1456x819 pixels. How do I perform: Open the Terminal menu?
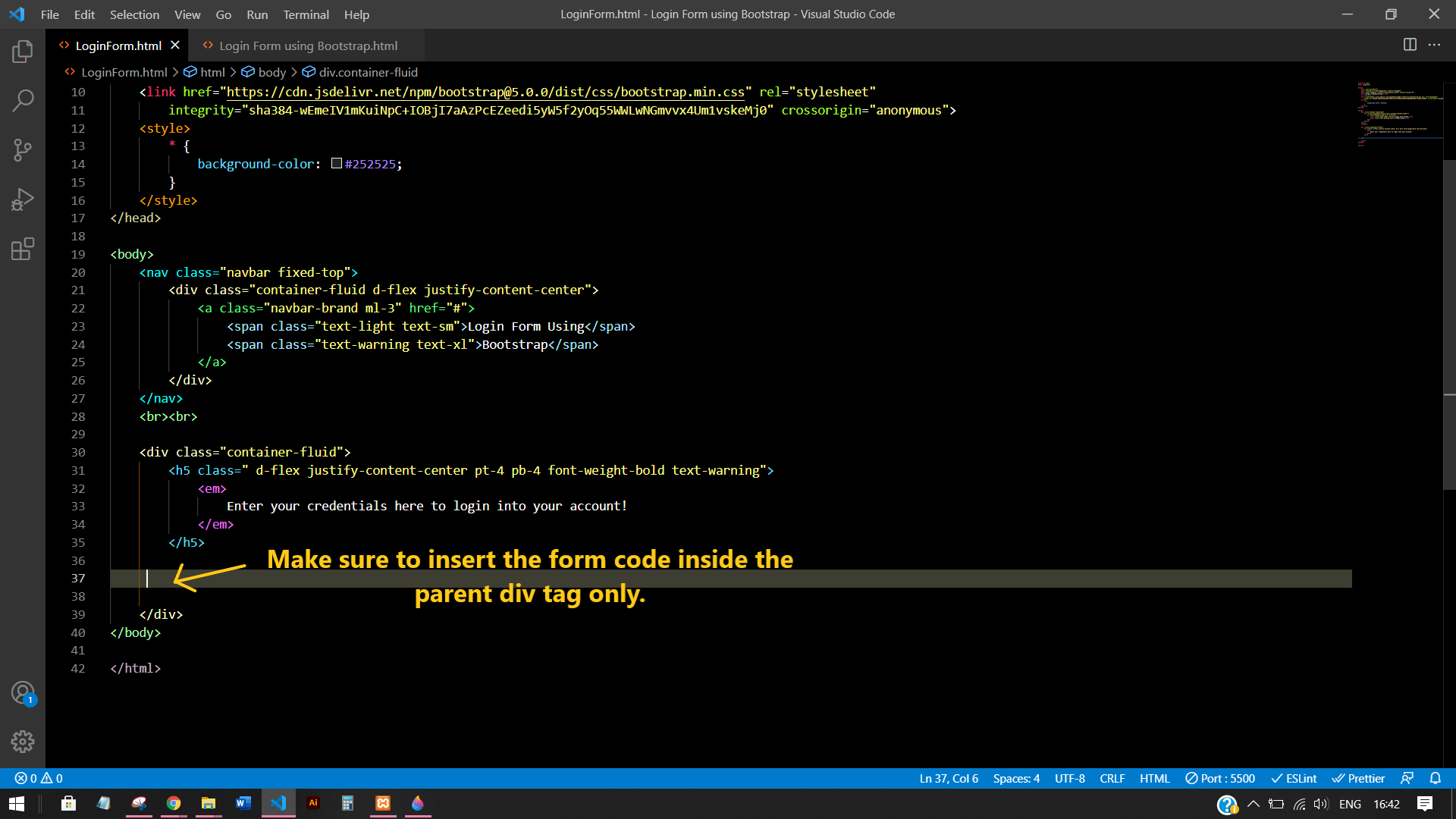[306, 14]
